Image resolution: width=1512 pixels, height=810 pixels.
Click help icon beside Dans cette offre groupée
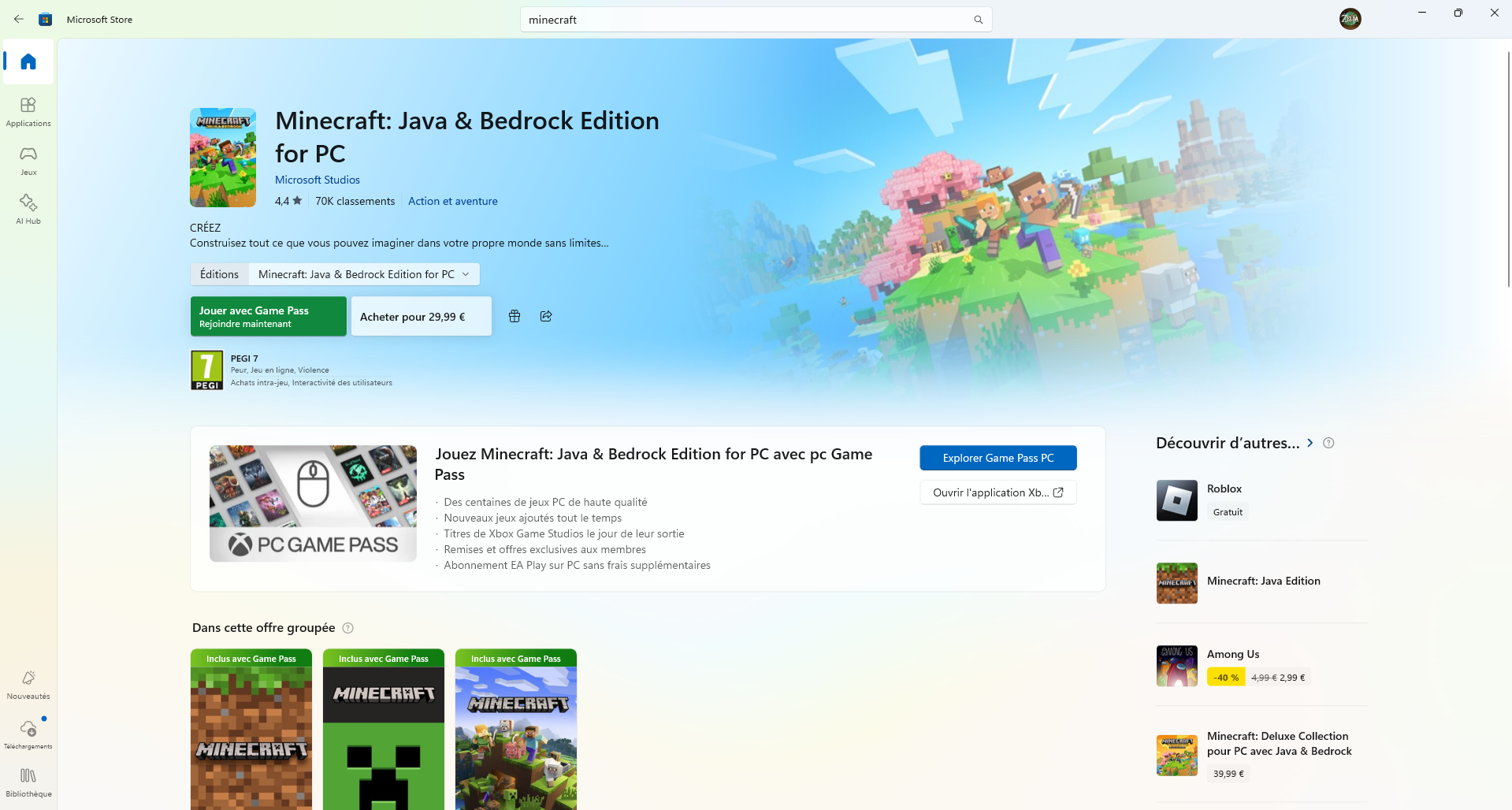pos(348,628)
